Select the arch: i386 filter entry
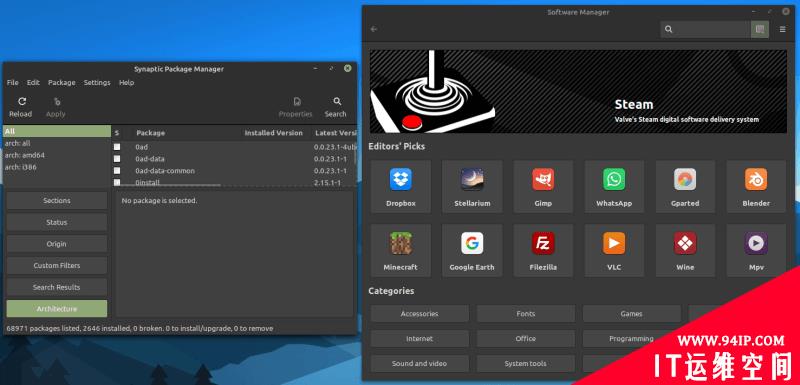The image size is (800, 385). (57, 167)
